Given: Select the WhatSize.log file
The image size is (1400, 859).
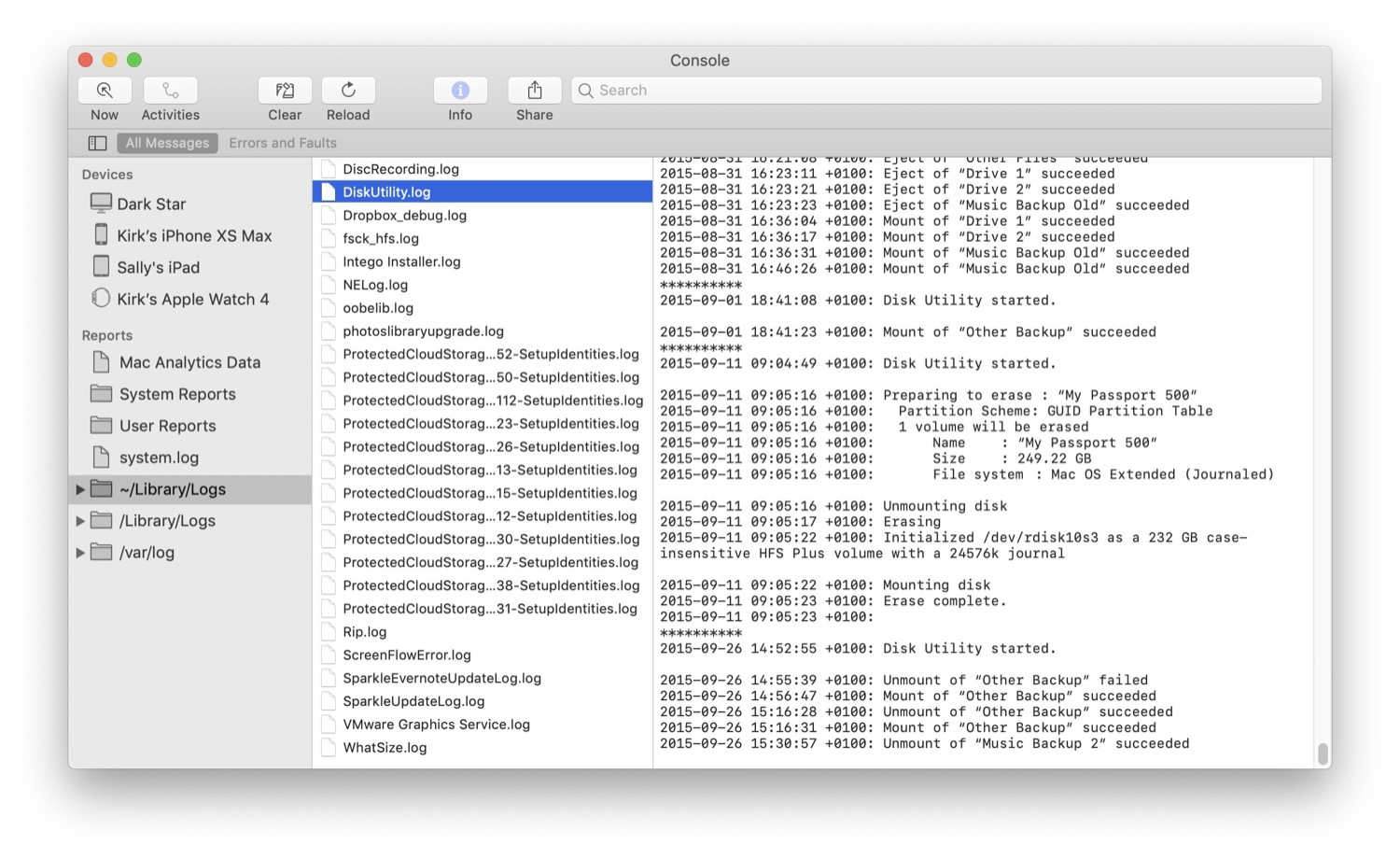Looking at the screenshot, I should click(385, 747).
